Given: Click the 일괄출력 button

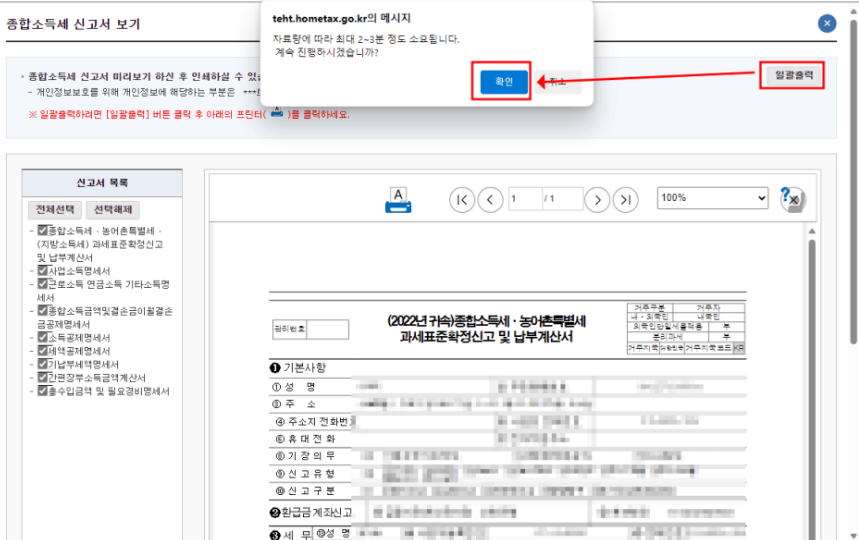Looking at the screenshot, I should (x=794, y=76).
